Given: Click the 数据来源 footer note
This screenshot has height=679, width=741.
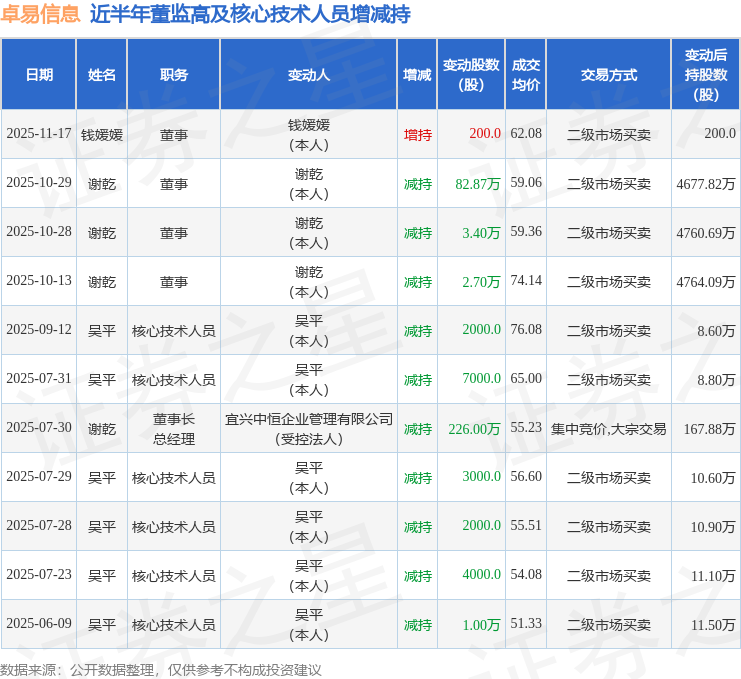Looking at the screenshot, I should coord(160,669).
